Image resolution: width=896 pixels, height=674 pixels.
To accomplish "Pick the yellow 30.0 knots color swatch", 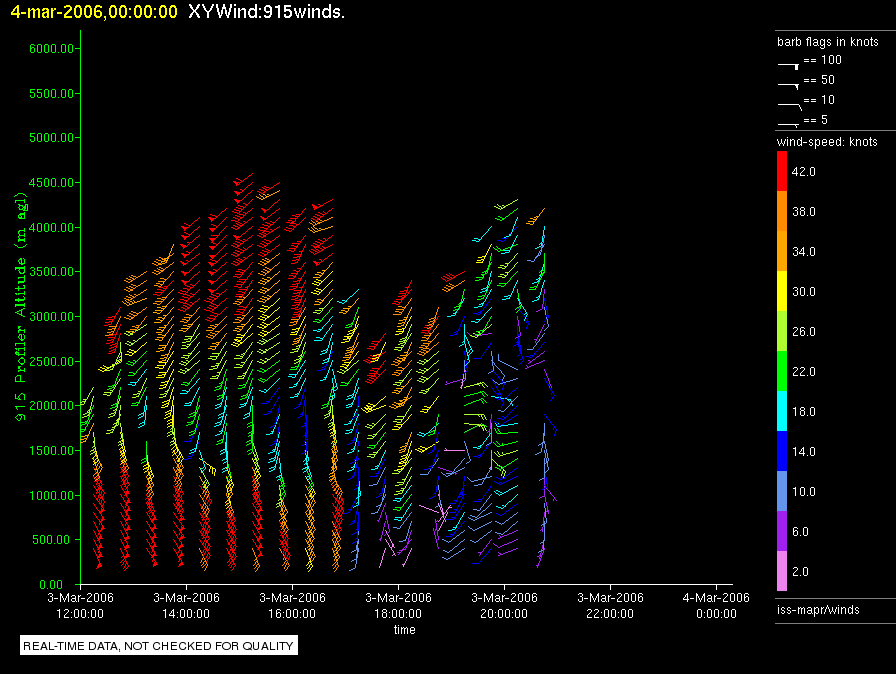I will 782,291.
